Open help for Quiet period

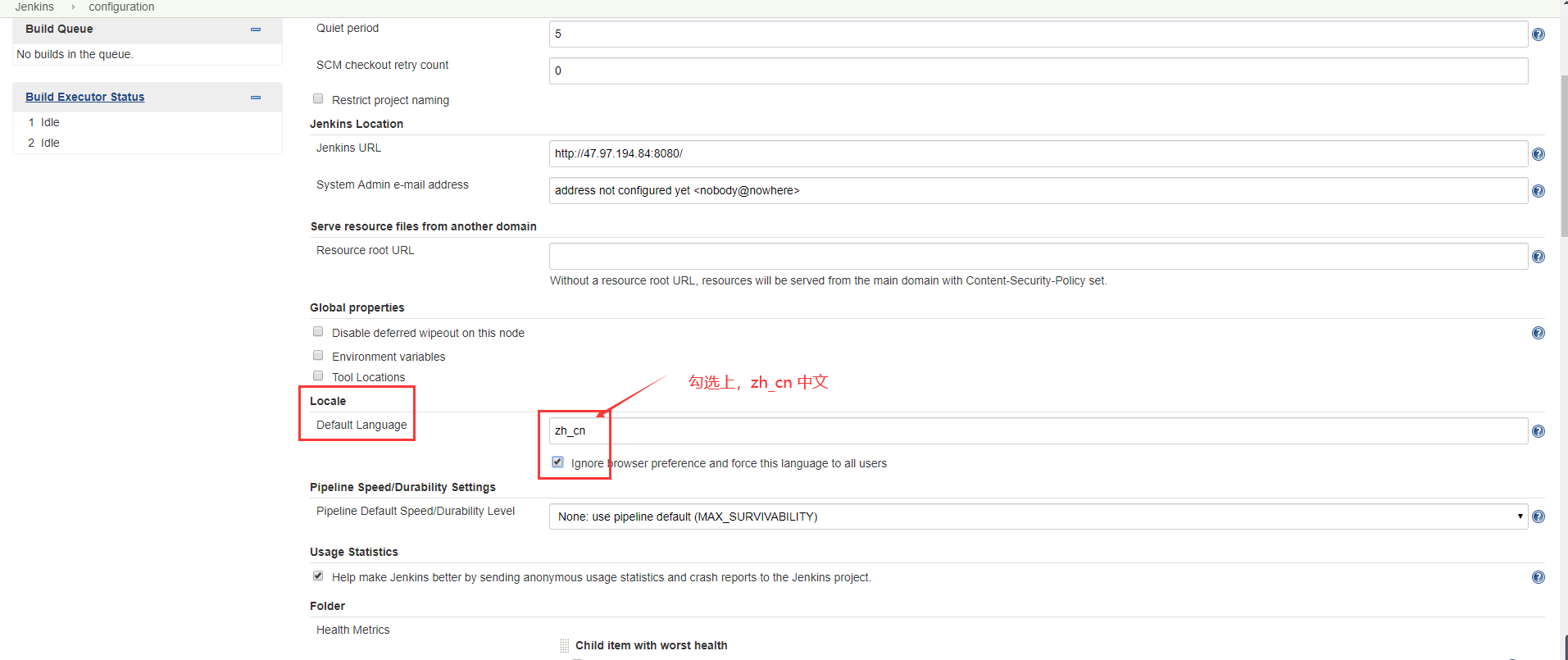click(x=1538, y=34)
